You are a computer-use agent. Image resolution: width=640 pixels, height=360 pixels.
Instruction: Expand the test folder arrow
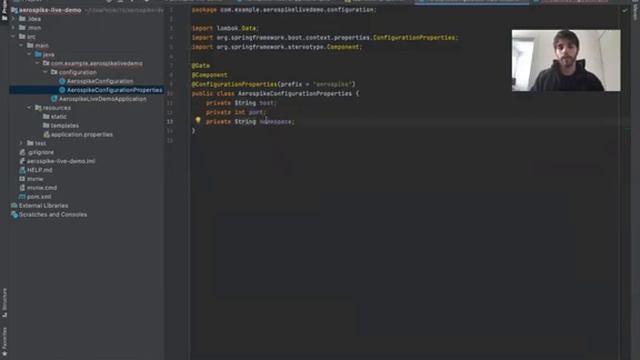pos(22,143)
